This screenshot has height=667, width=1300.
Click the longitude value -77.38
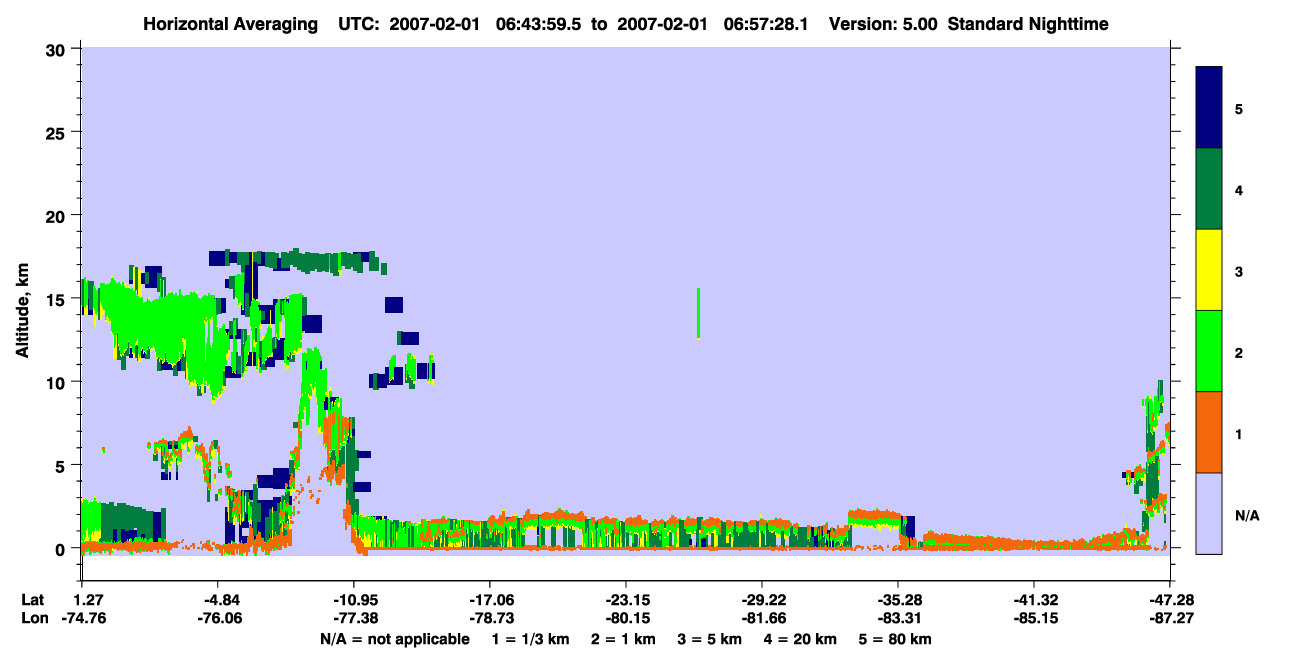tap(354, 619)
